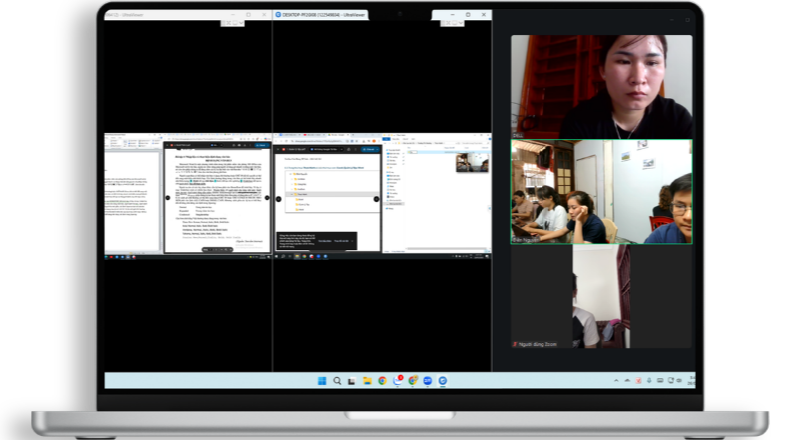Open the UltraViewer icon in the taskbar

pyautogui.click(x=442, y=381)
